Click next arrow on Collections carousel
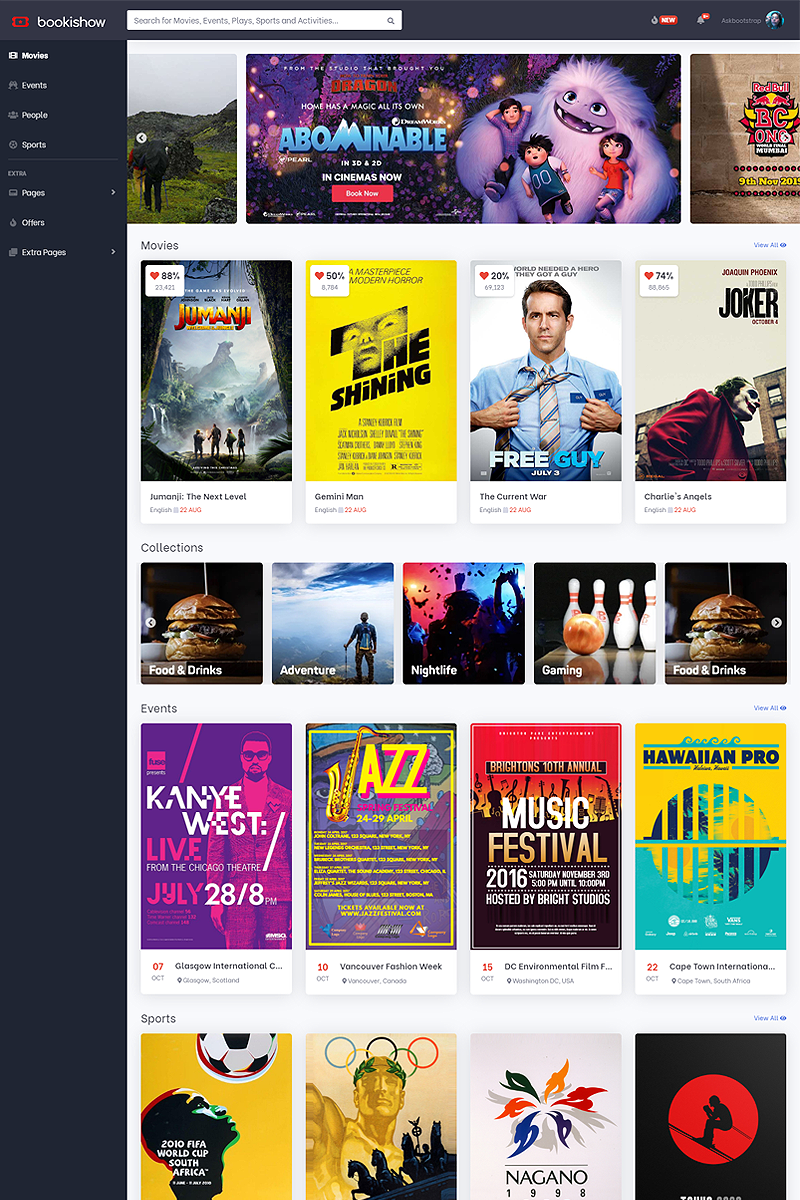 (x=776, y=623)
